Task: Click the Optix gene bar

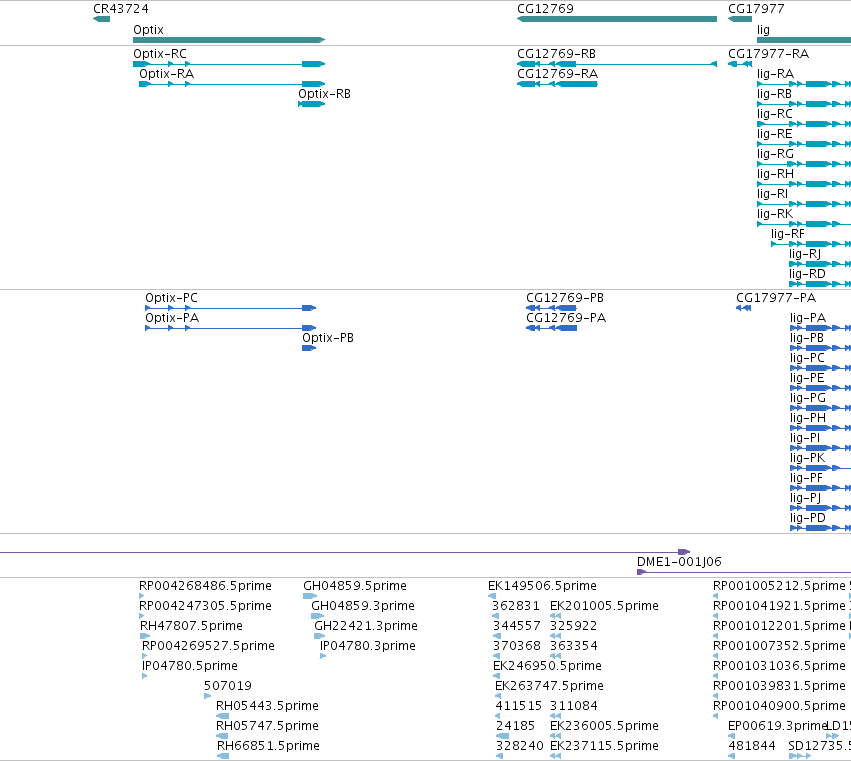Action: point(229,40)
